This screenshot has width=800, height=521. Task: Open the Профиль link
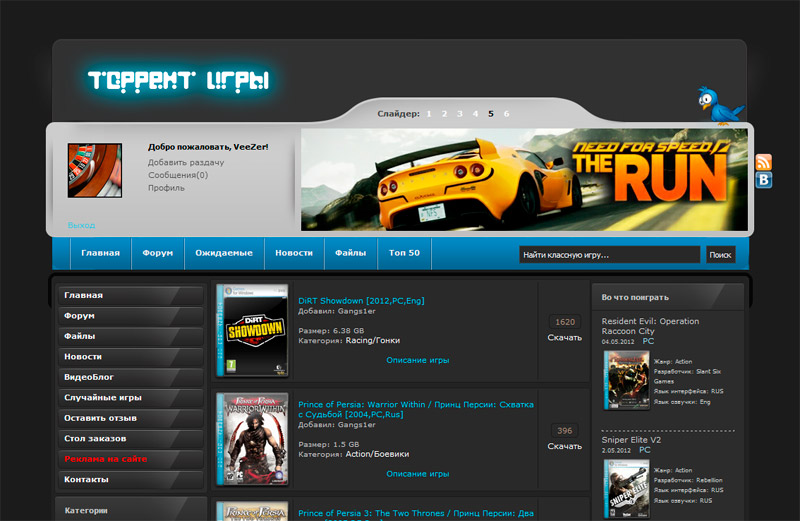pos(166,188)
